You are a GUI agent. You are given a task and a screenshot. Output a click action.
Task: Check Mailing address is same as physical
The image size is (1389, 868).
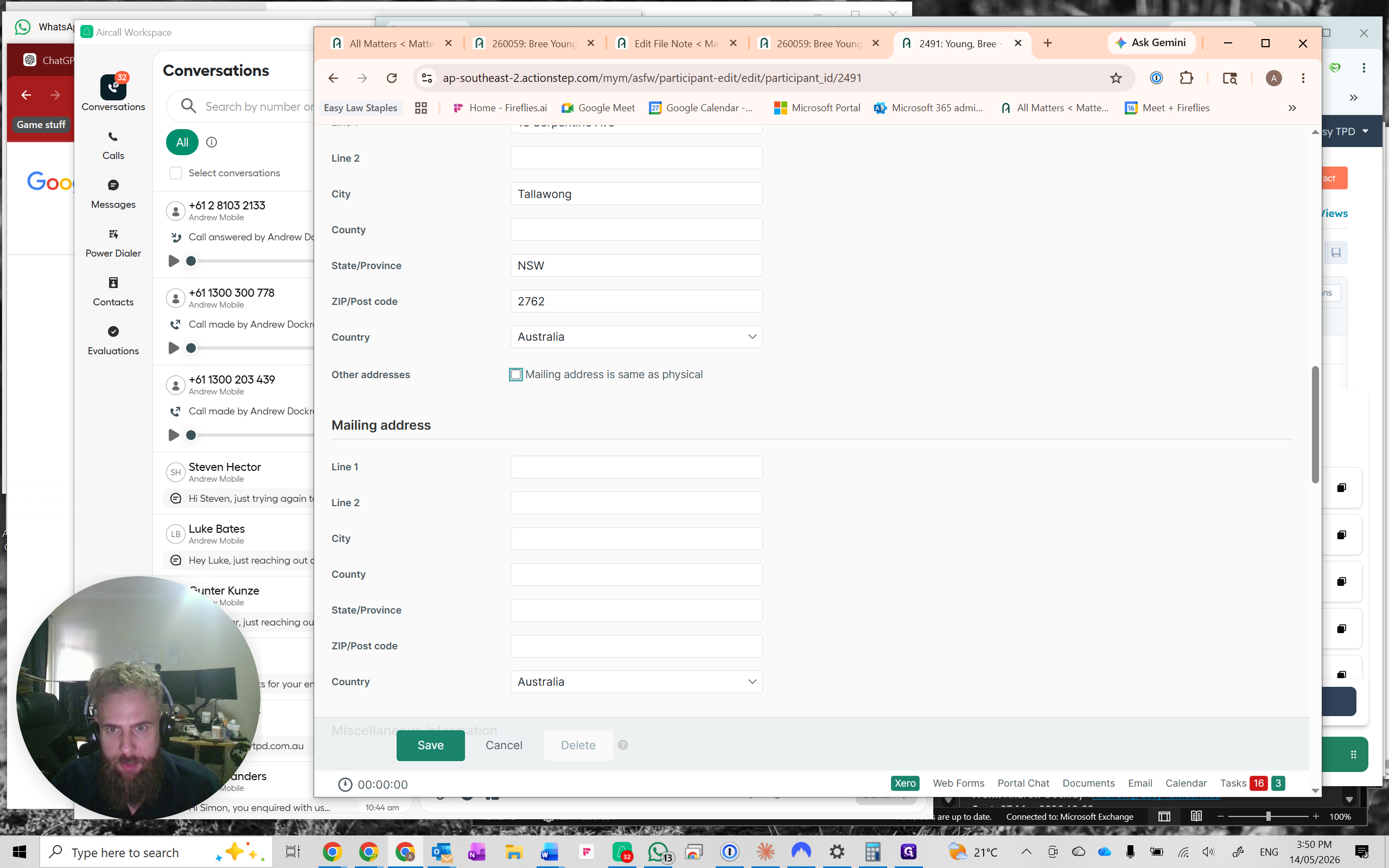516,374
